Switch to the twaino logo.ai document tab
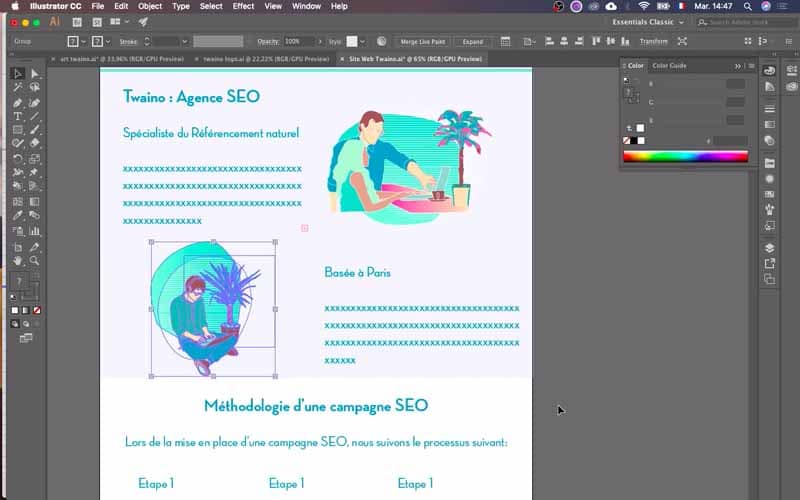Viewport: 800px width, 500px height. (x=266, y=59)
